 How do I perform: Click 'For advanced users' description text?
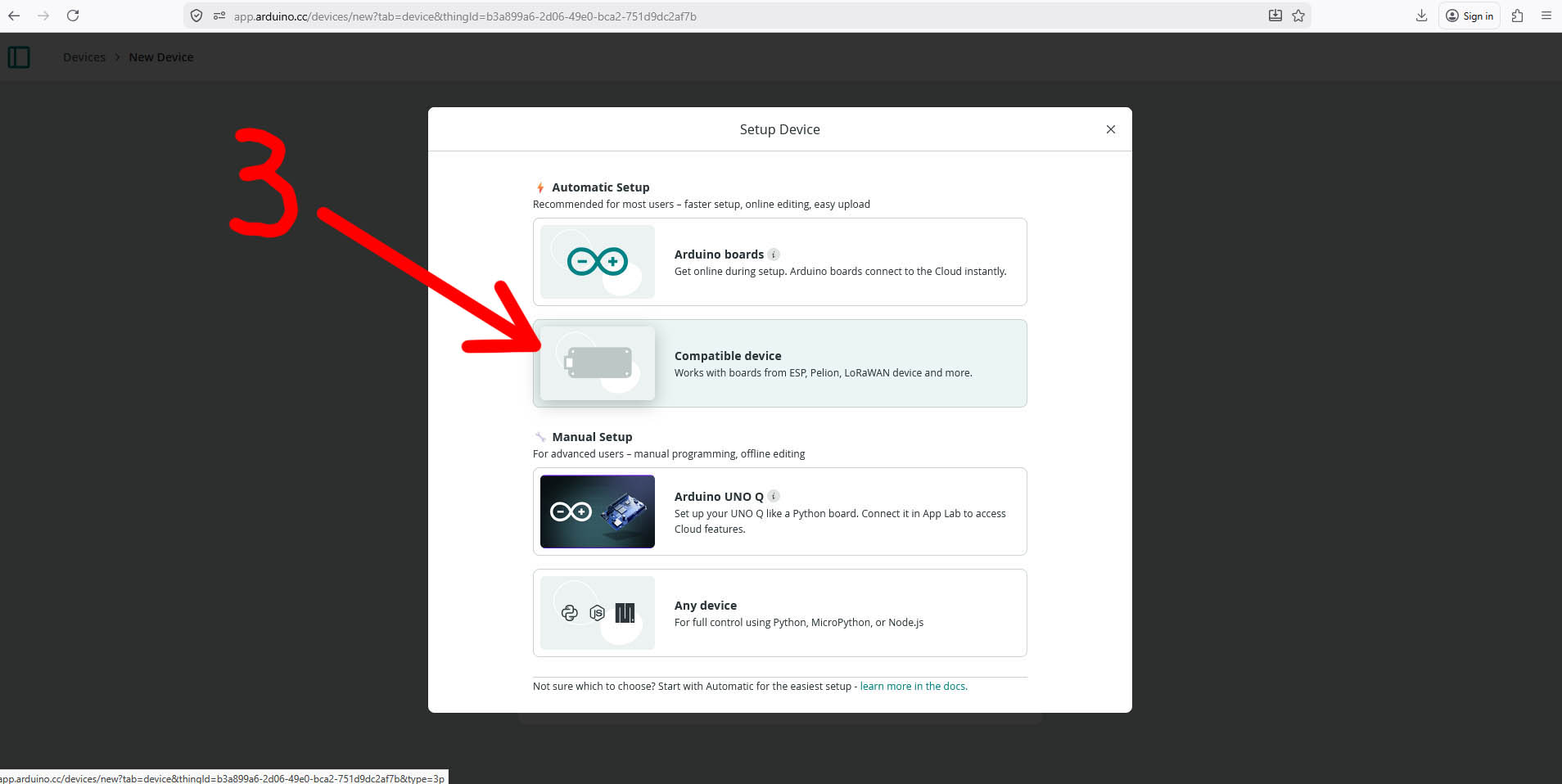pos(669,454)
